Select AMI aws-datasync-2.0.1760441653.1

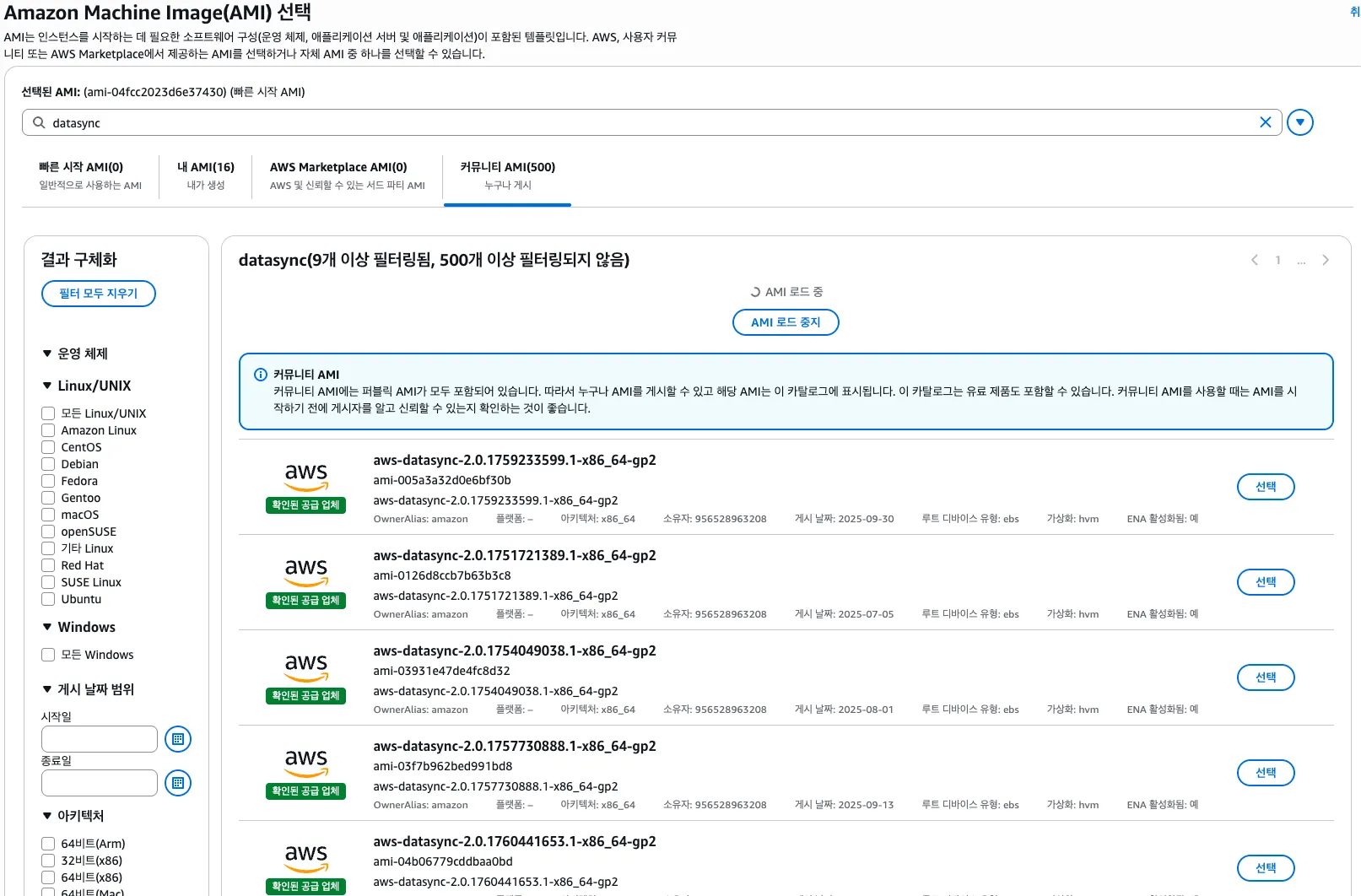pyautogui.click(x=1266, y=868)
